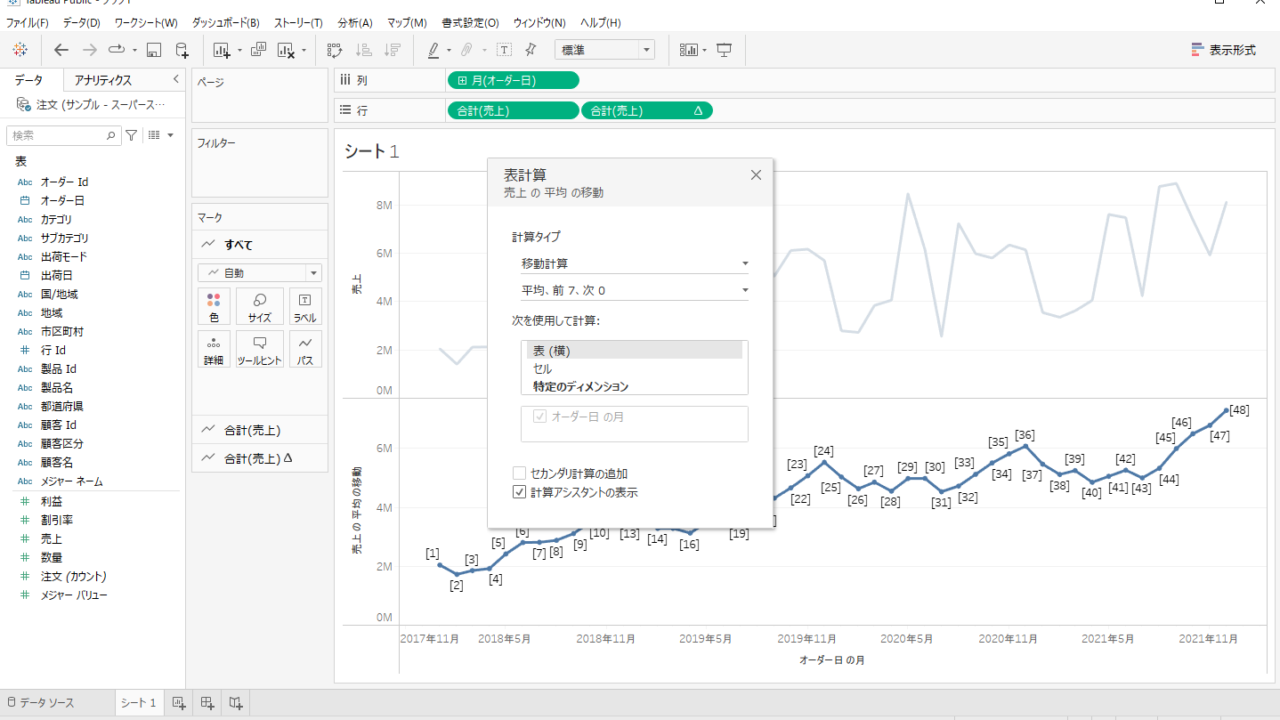Expand the new worksheet toolbar dropdown arrow
Image resolution: width=1280 pixels, height=720 pixels.
pyautogui.click(x=240, y=50)
